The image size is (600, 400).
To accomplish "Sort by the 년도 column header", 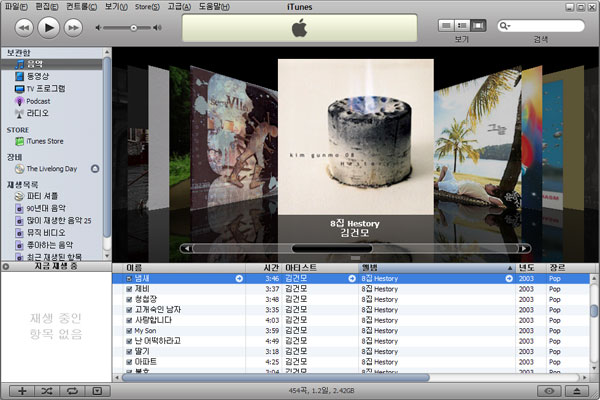I will 531,268.
